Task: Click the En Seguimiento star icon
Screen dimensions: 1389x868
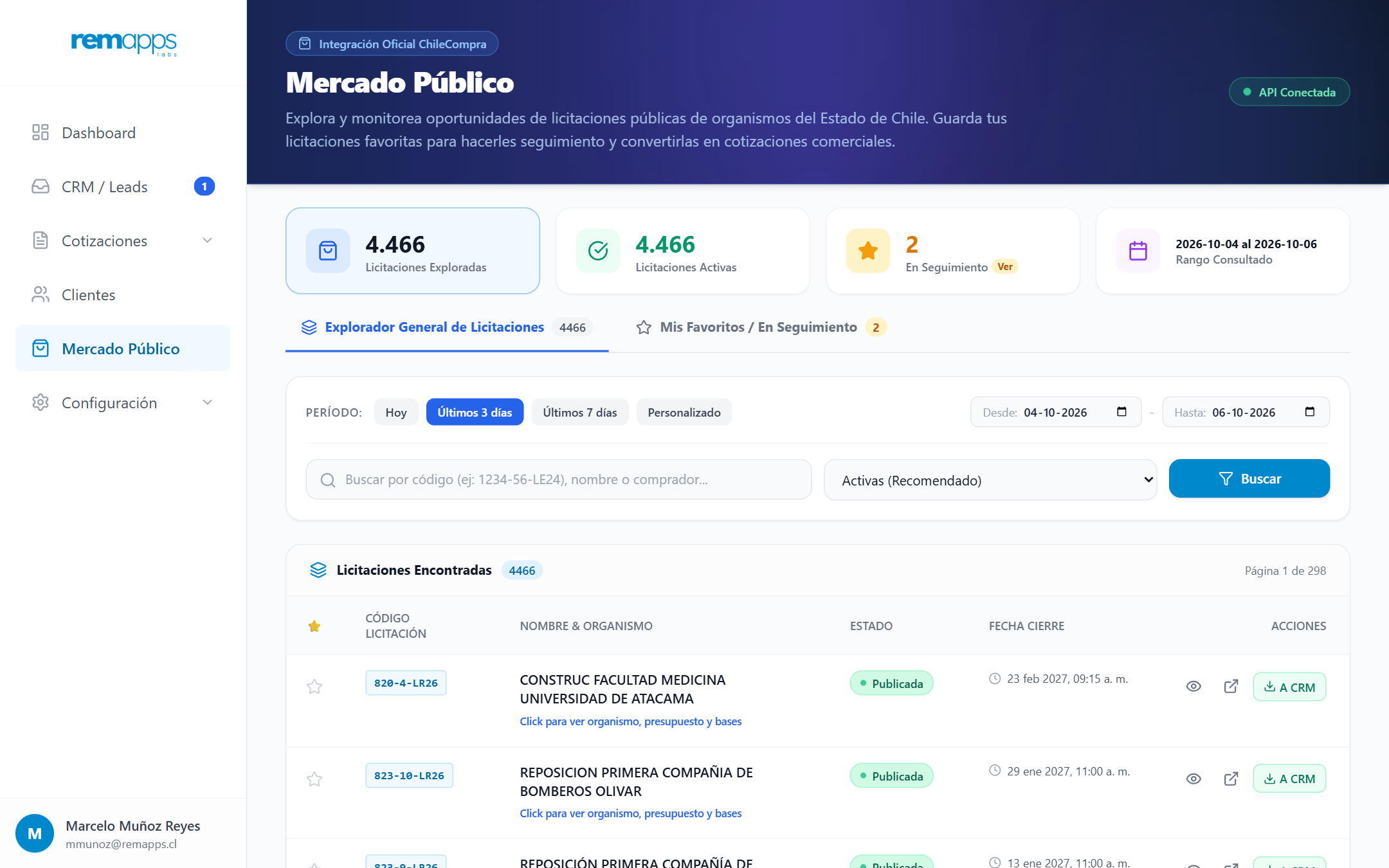Action: (868, 251)
